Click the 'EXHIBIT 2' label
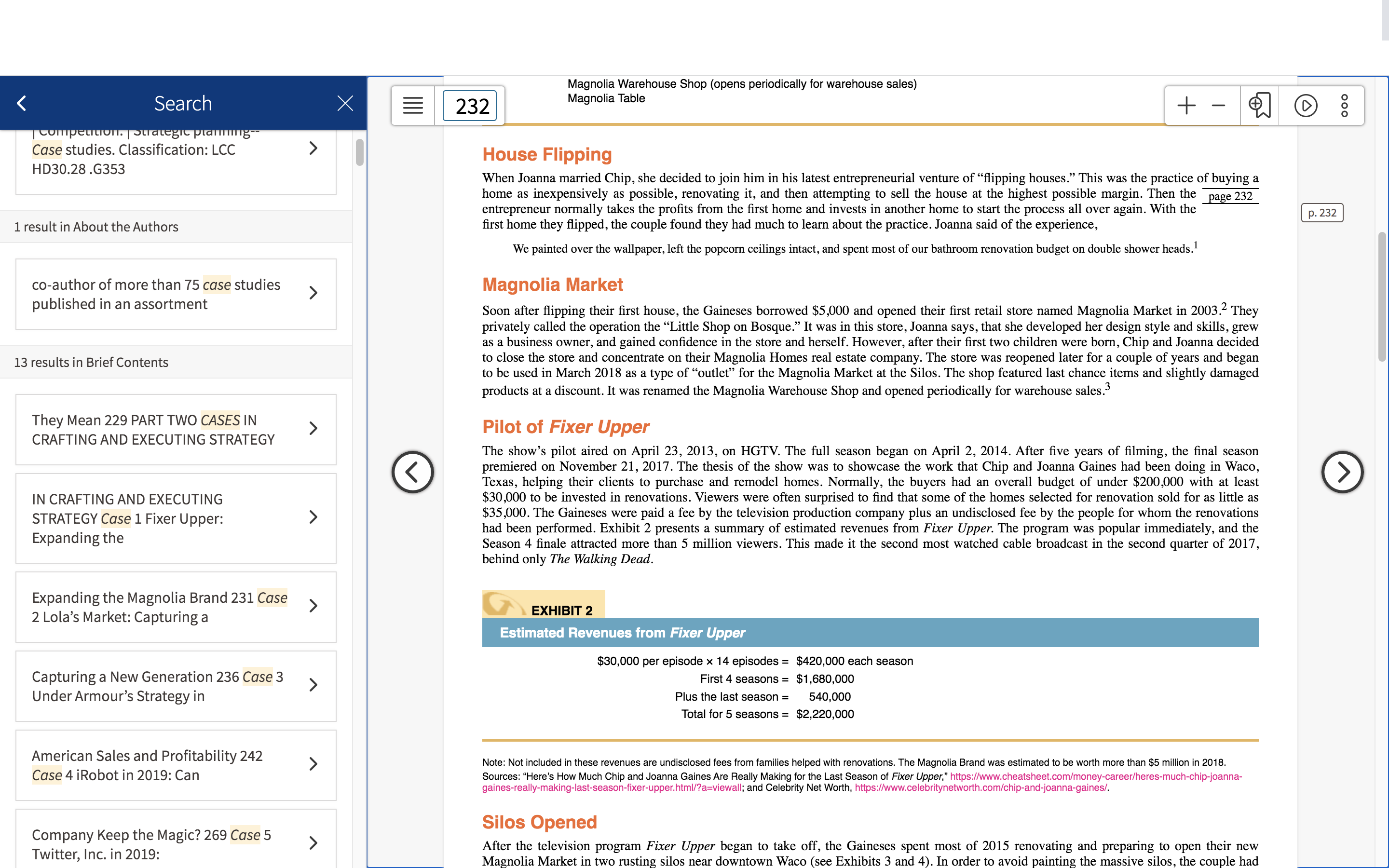 coord(562,610)
